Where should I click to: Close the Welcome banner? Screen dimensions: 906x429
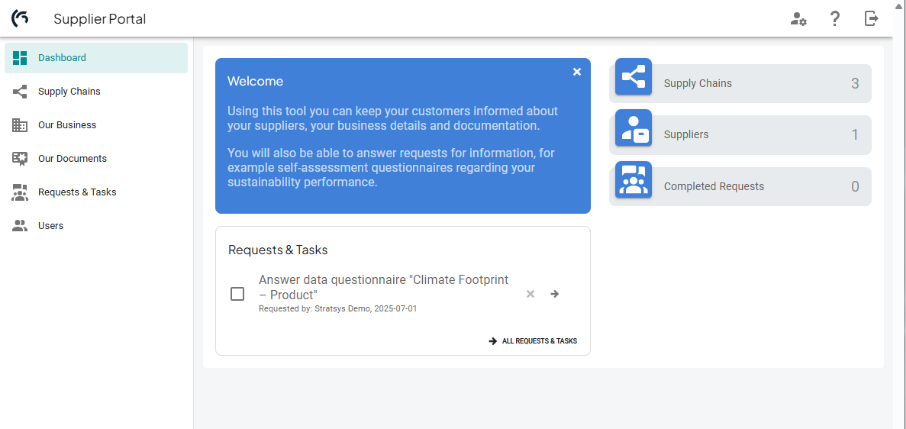click(x=577, y=72)
